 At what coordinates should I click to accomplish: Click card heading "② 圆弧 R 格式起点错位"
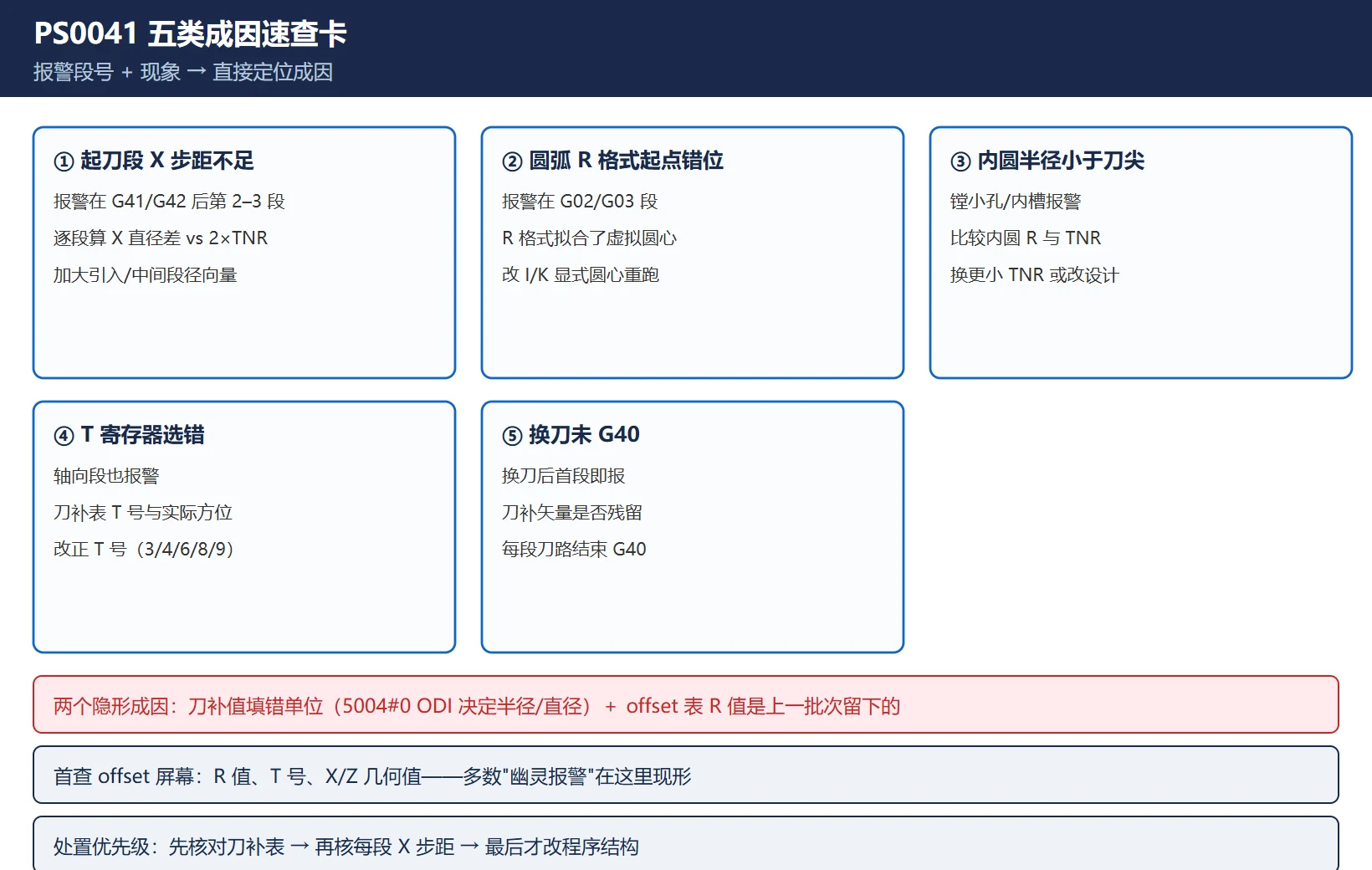point(612,161)
